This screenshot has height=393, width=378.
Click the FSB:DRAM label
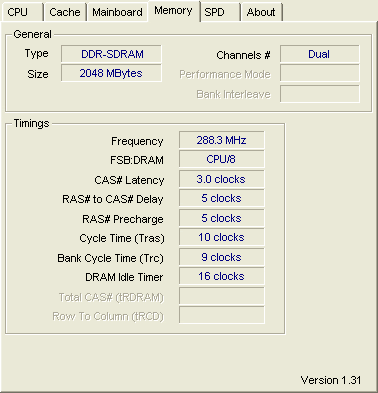coord(137,160)
